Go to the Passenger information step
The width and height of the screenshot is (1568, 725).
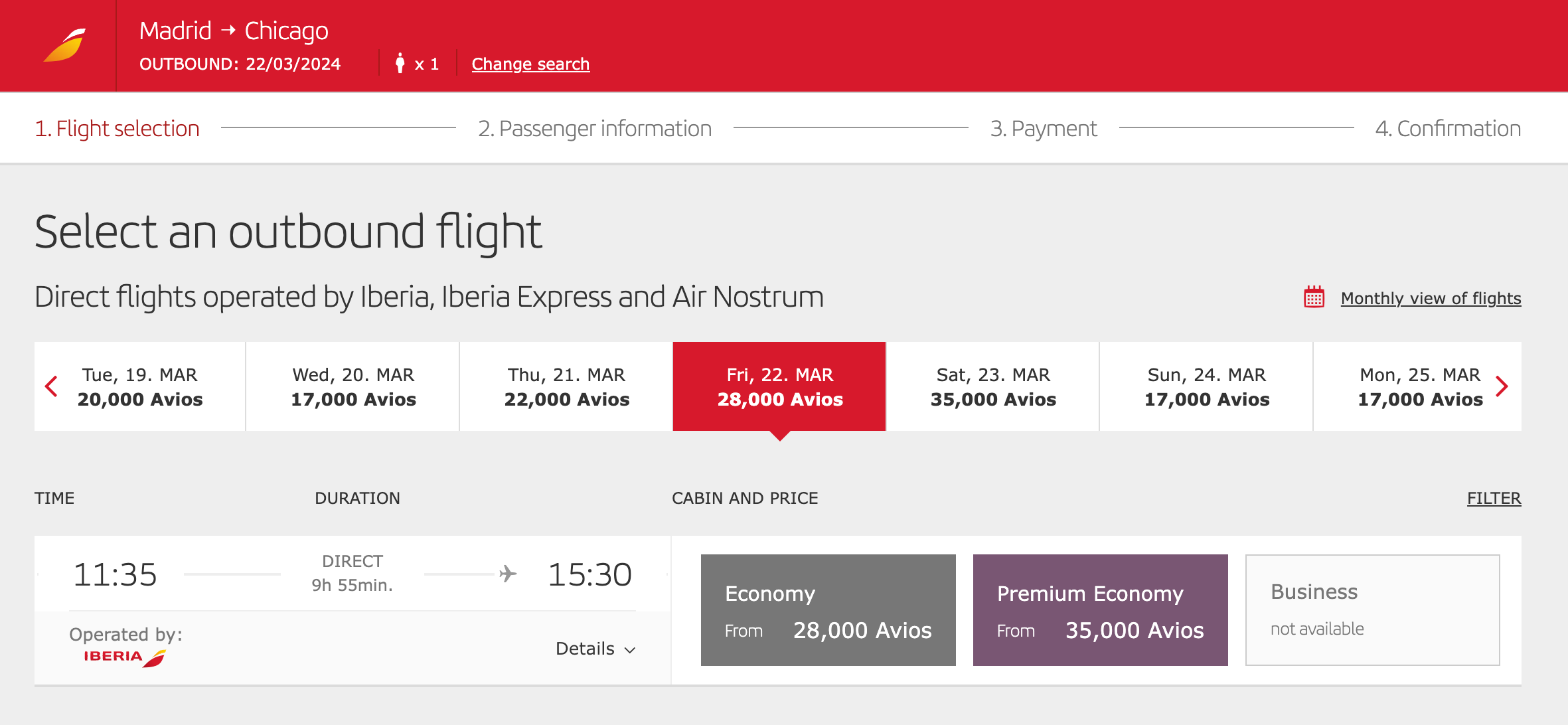[x=595, y=127]
